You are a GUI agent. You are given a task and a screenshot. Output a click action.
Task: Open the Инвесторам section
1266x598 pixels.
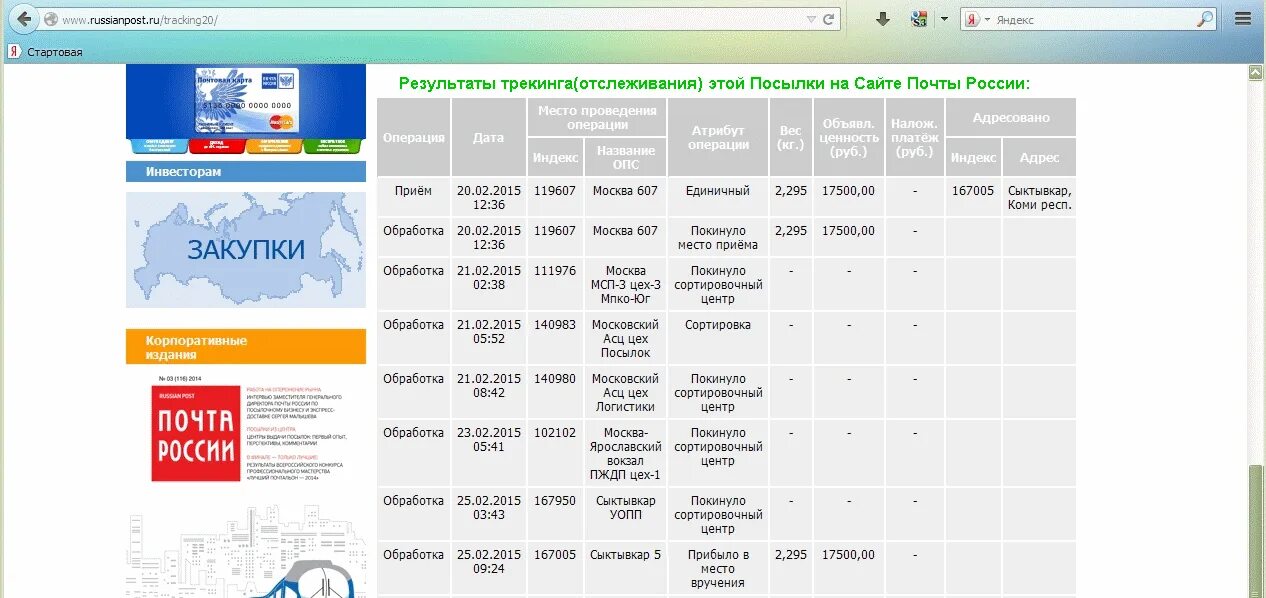(246, 171)
